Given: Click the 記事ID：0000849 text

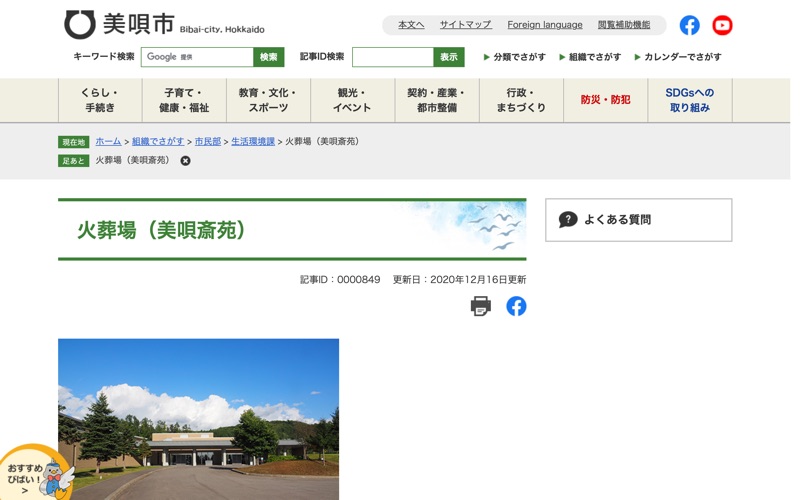Looking at the screenshot, I should click(x=340, y=280).
